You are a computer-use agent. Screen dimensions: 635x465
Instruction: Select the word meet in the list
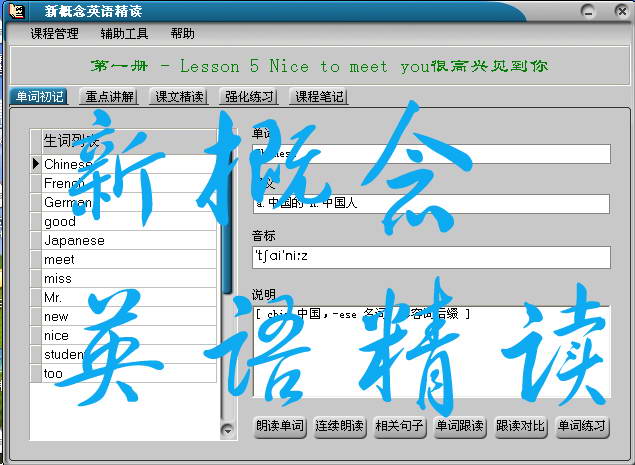(x=129, y=259)
